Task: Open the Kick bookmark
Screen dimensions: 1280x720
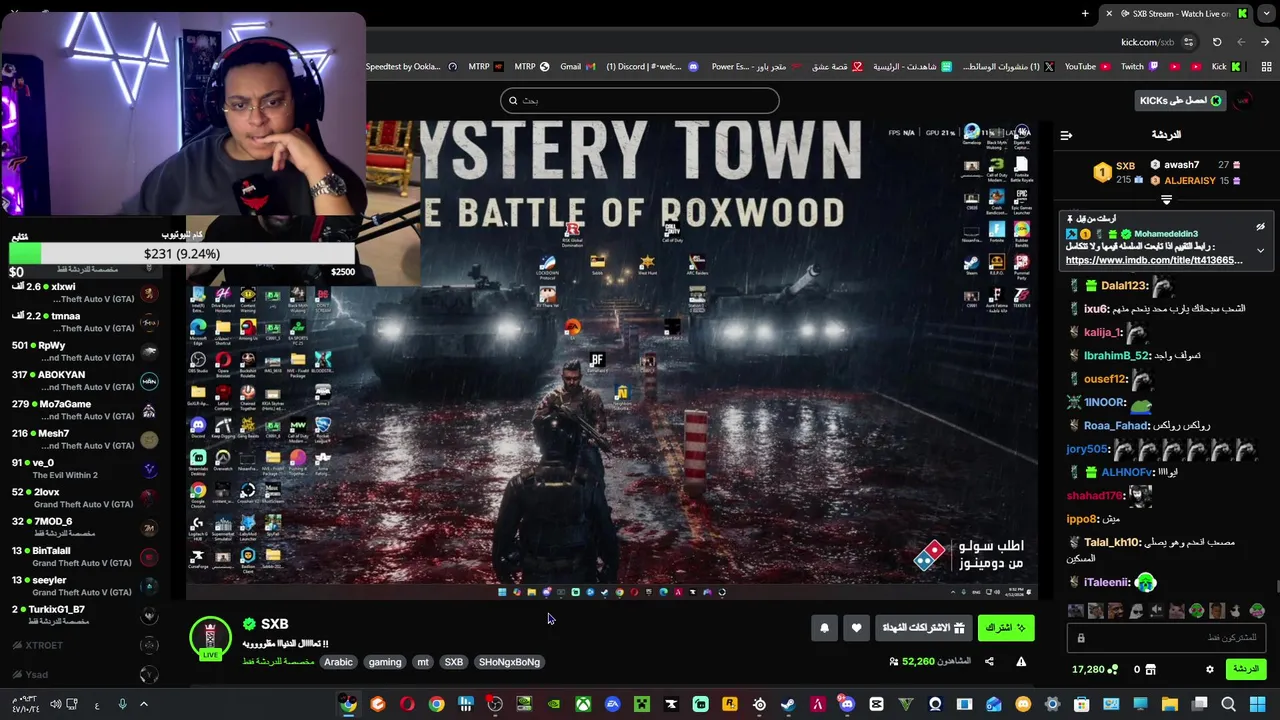Action: pyautogui.click(x=1226, y=67)
